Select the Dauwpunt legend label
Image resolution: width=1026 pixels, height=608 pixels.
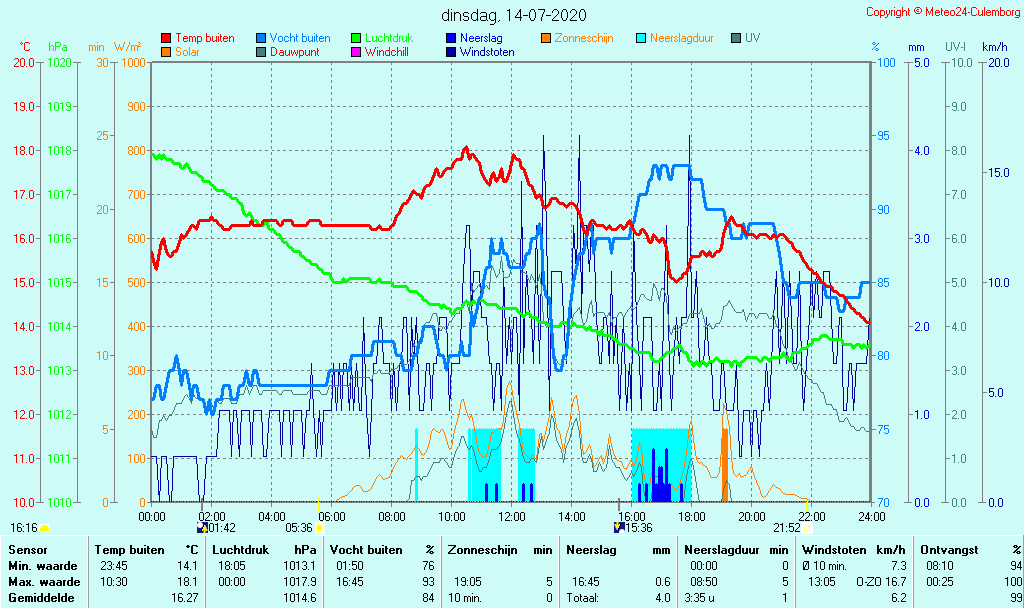(x=296, y=52)
